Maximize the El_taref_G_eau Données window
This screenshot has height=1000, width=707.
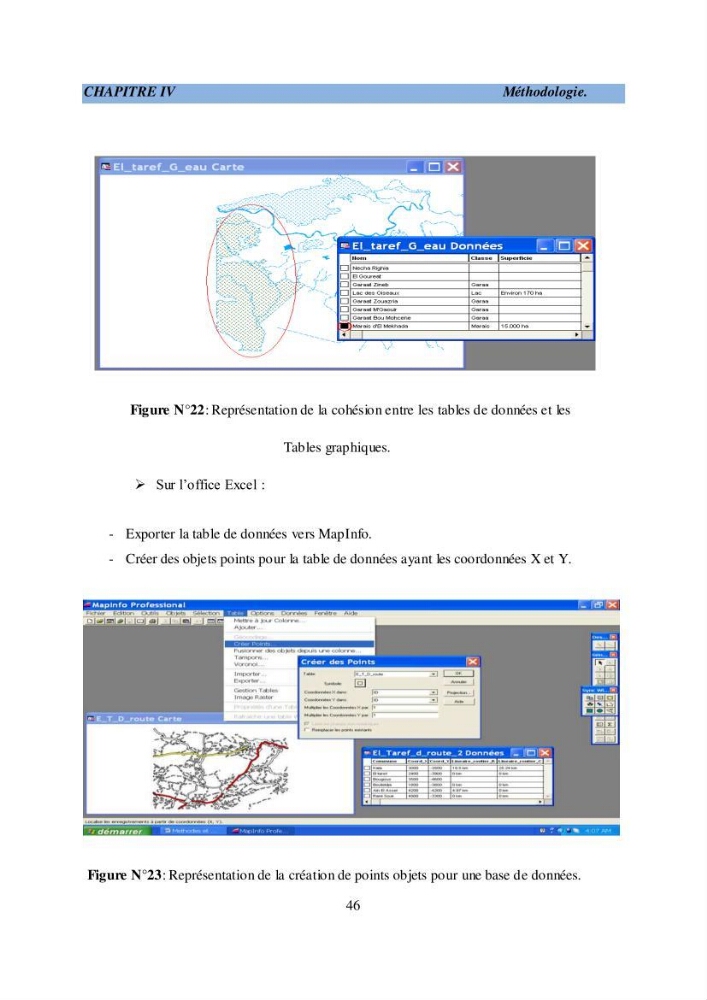[x=564, y=246]
